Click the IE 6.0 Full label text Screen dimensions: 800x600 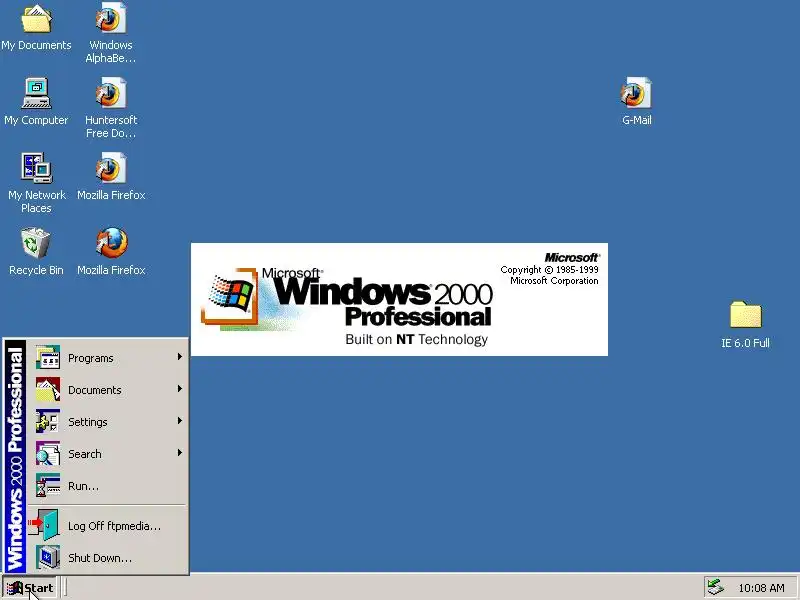(x=745, y=343)
